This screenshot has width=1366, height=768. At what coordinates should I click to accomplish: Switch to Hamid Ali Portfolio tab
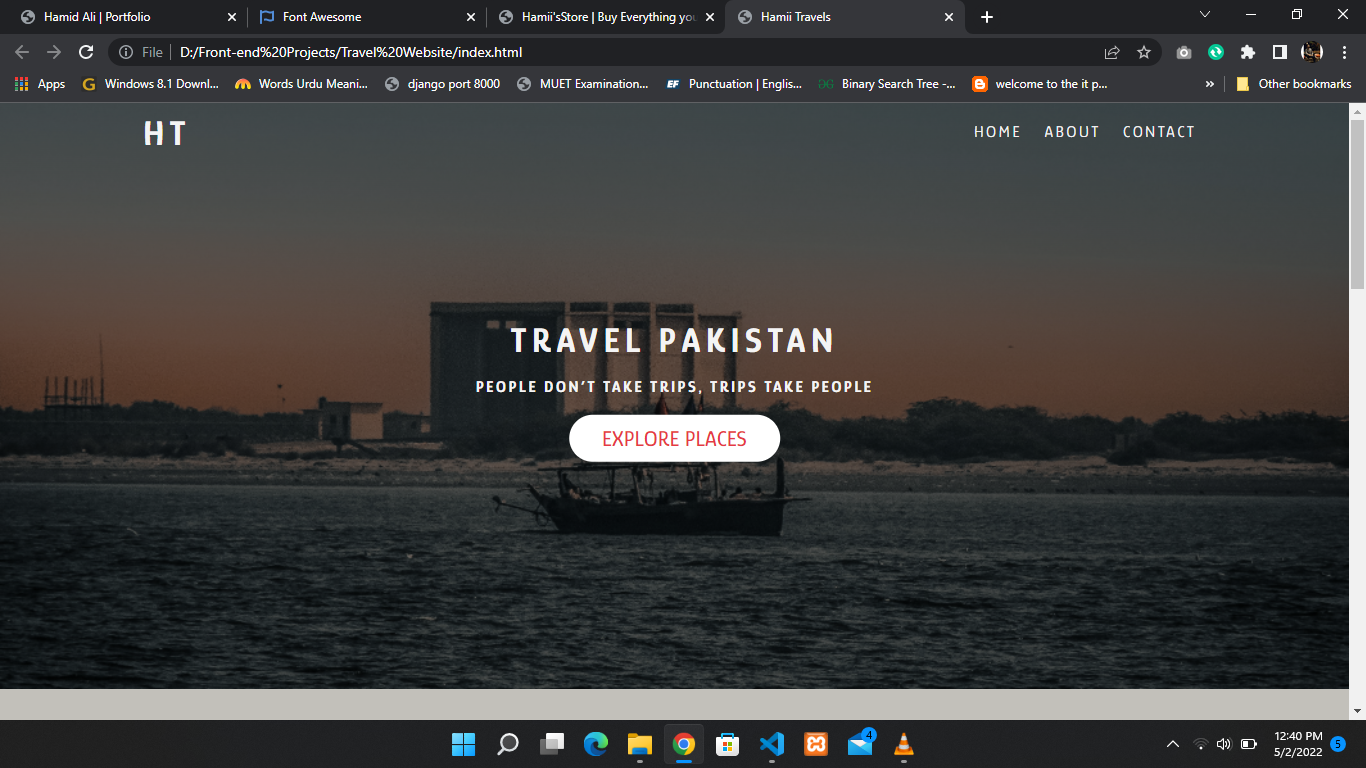[120, 17]
